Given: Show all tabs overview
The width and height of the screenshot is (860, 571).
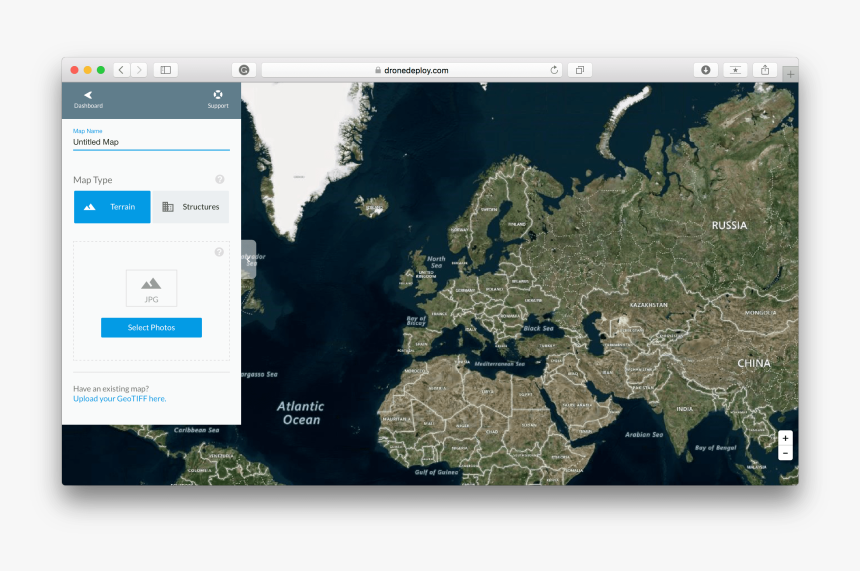Looking at the screenshot, I should click(579, 70).
